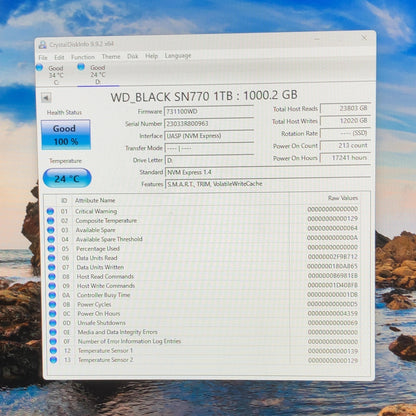416x416 pixels.
Task: Click the previous disk arrow button
Action: coord(46,98)
